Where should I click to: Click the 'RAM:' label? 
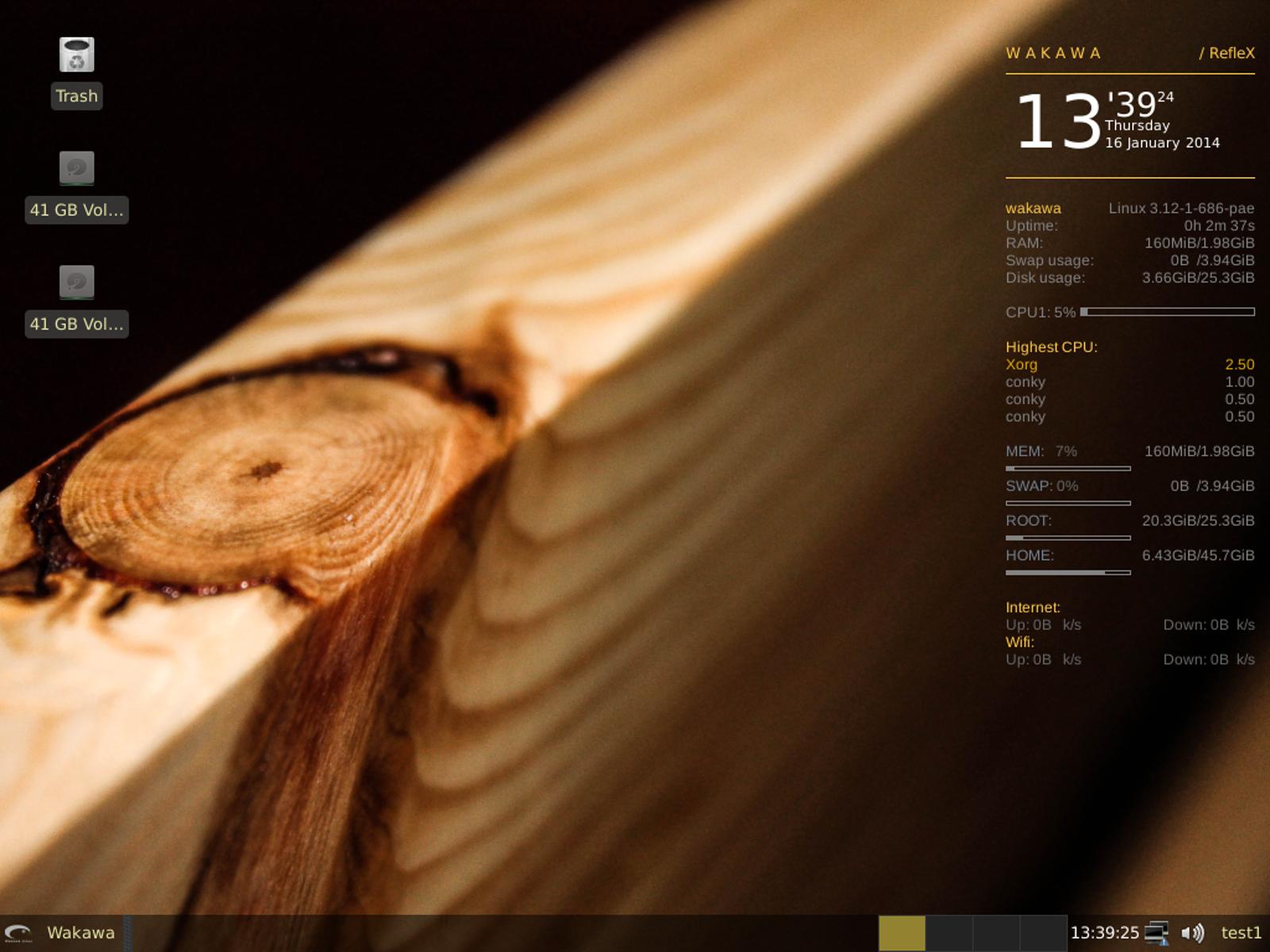click(x=1024, y=244)
